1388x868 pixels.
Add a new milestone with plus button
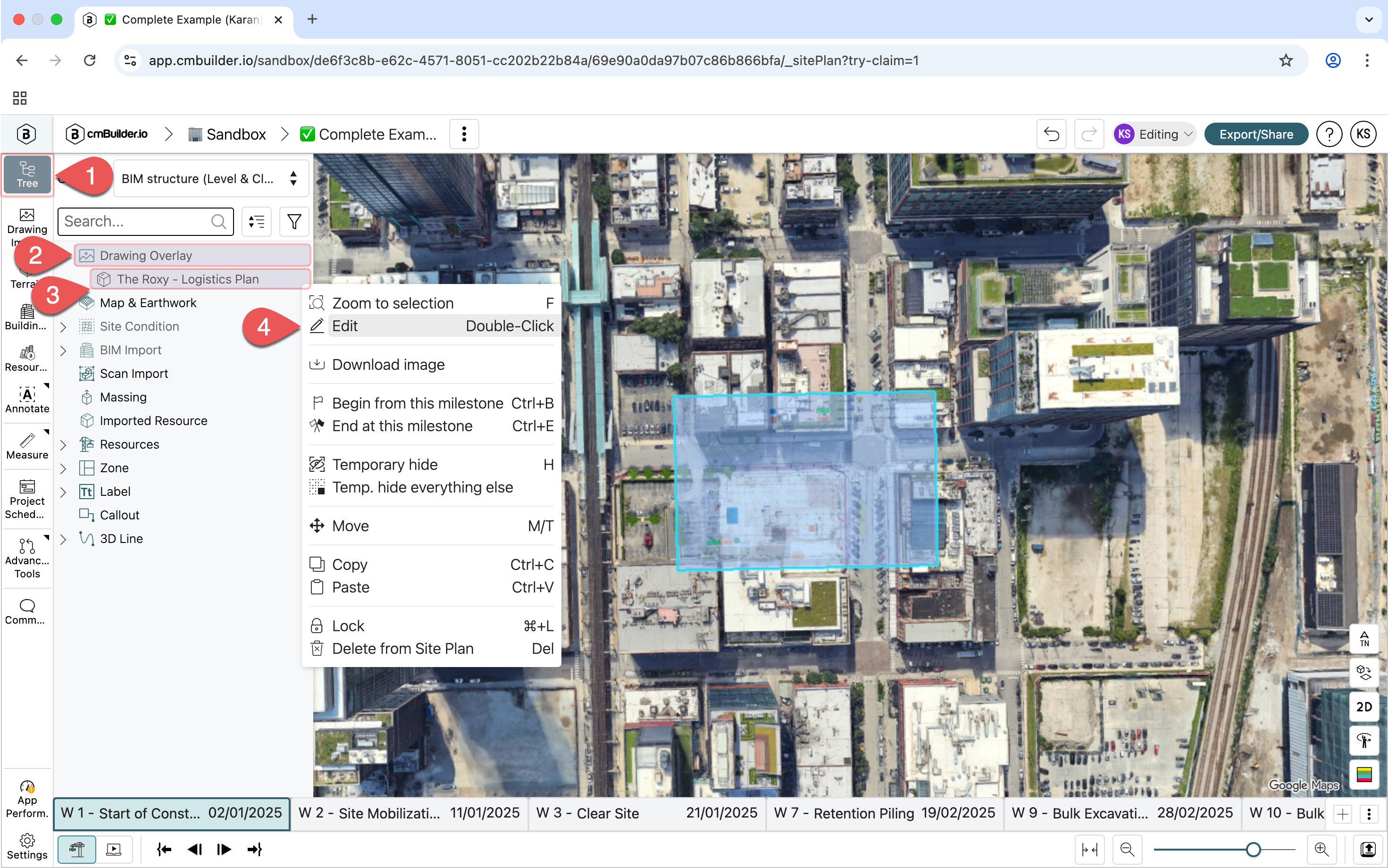point(1342,813)
